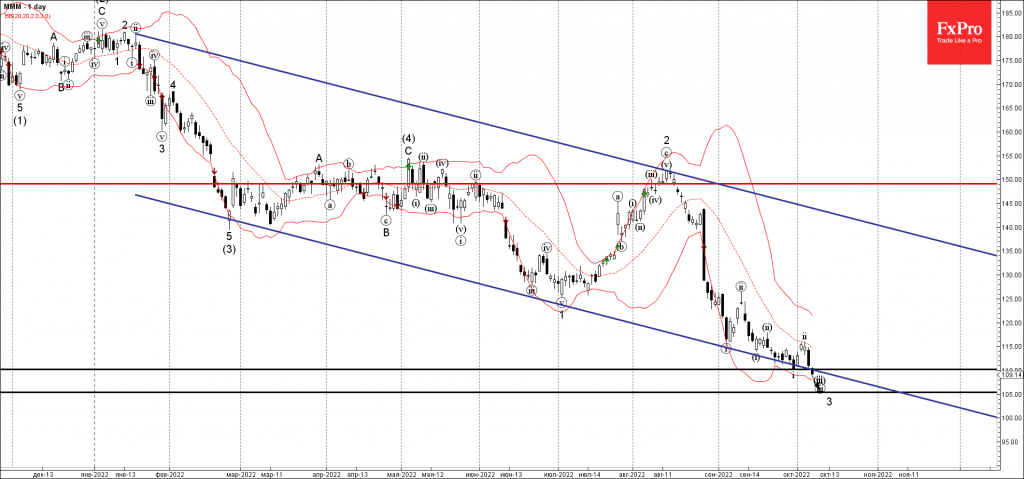Click the circled 'b' wave label near April 2022
This screenshot has width=1024, height=479.
click(348, 163)
